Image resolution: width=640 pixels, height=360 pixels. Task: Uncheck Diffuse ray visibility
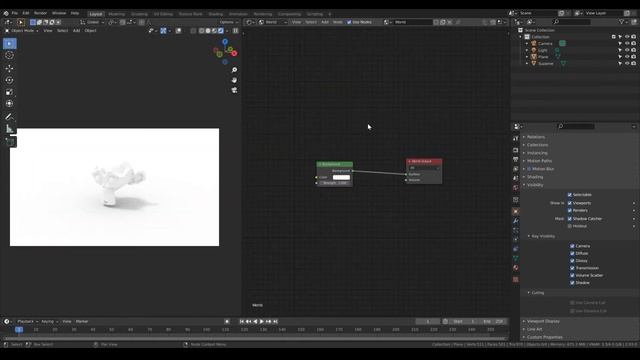click(x=572, y=253)
